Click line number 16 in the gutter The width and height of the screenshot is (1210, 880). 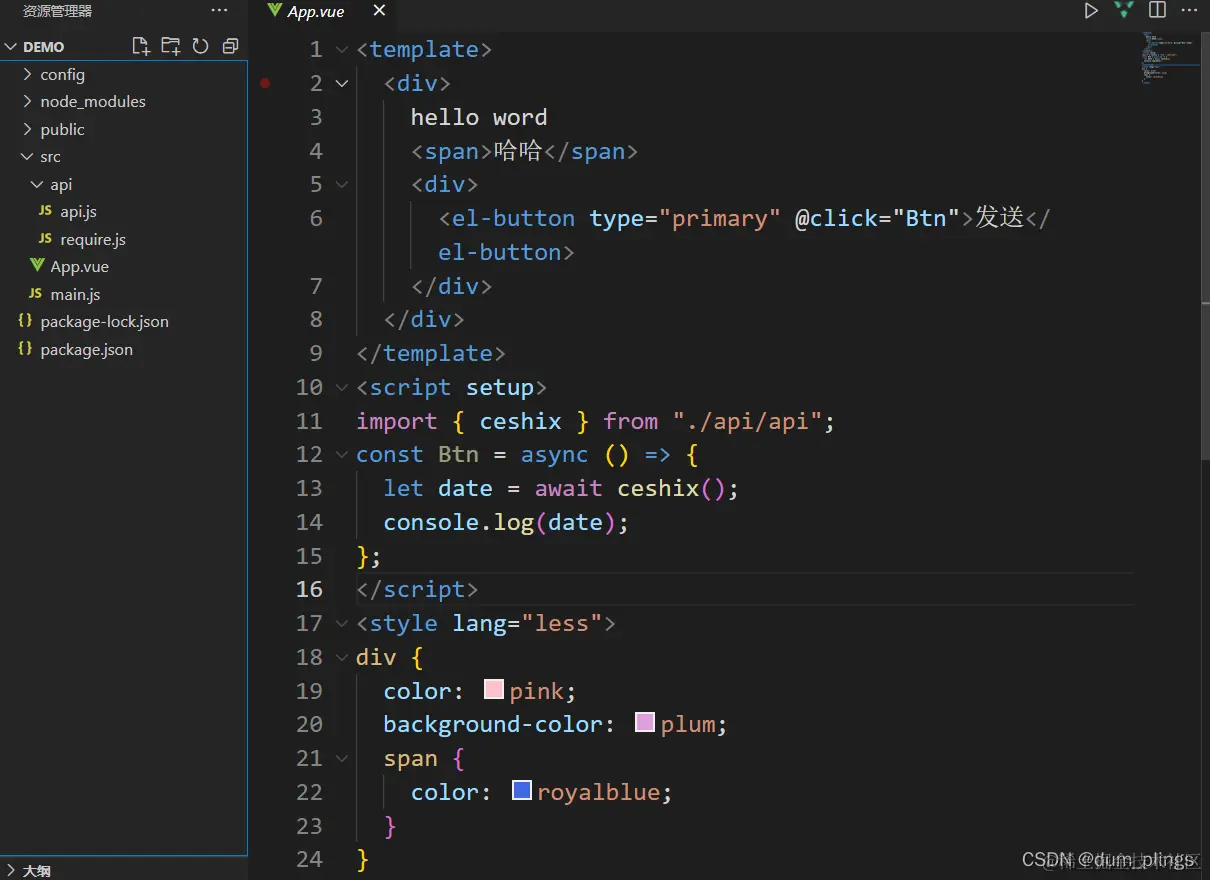pos(310,589)
